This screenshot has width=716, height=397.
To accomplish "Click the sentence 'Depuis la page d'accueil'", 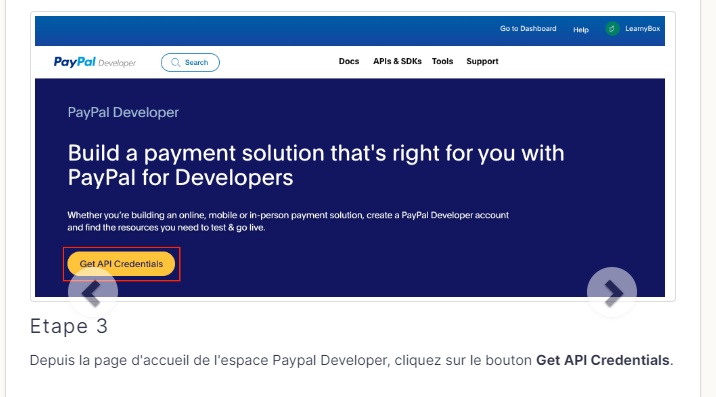I will tap(351, 360).
